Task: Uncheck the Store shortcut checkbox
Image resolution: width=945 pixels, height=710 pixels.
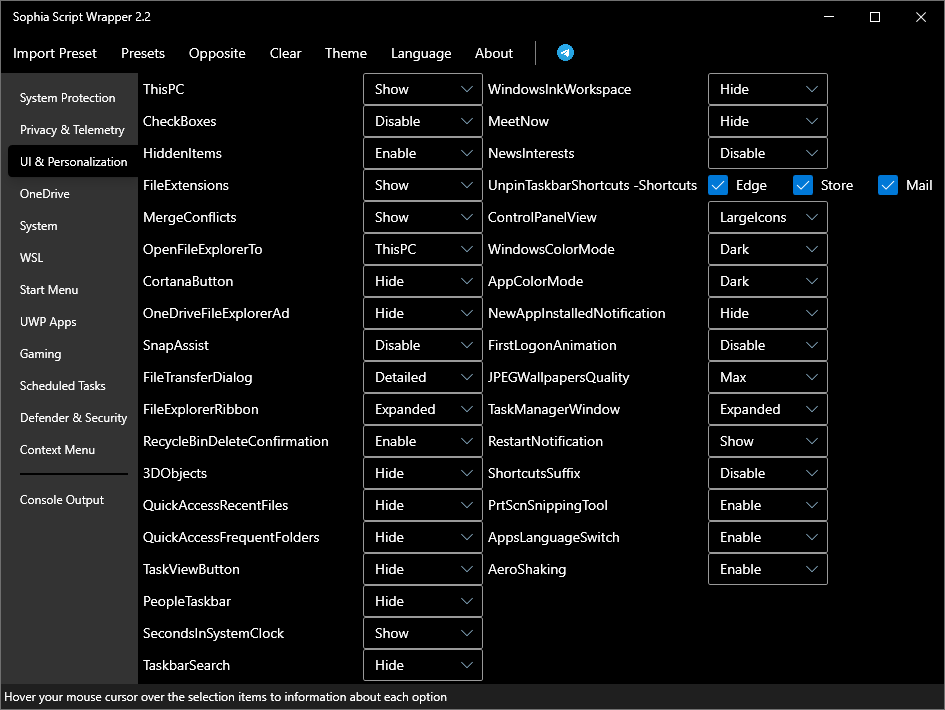Action: [803, 185]
